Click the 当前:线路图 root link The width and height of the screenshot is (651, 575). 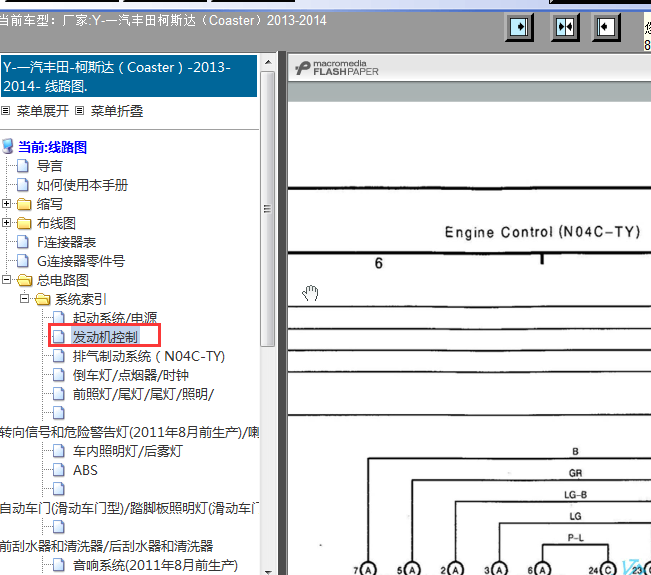(52, 147)
